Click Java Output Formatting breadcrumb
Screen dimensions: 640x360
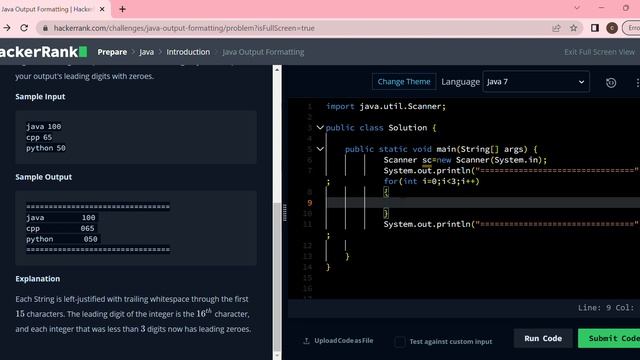263,52
